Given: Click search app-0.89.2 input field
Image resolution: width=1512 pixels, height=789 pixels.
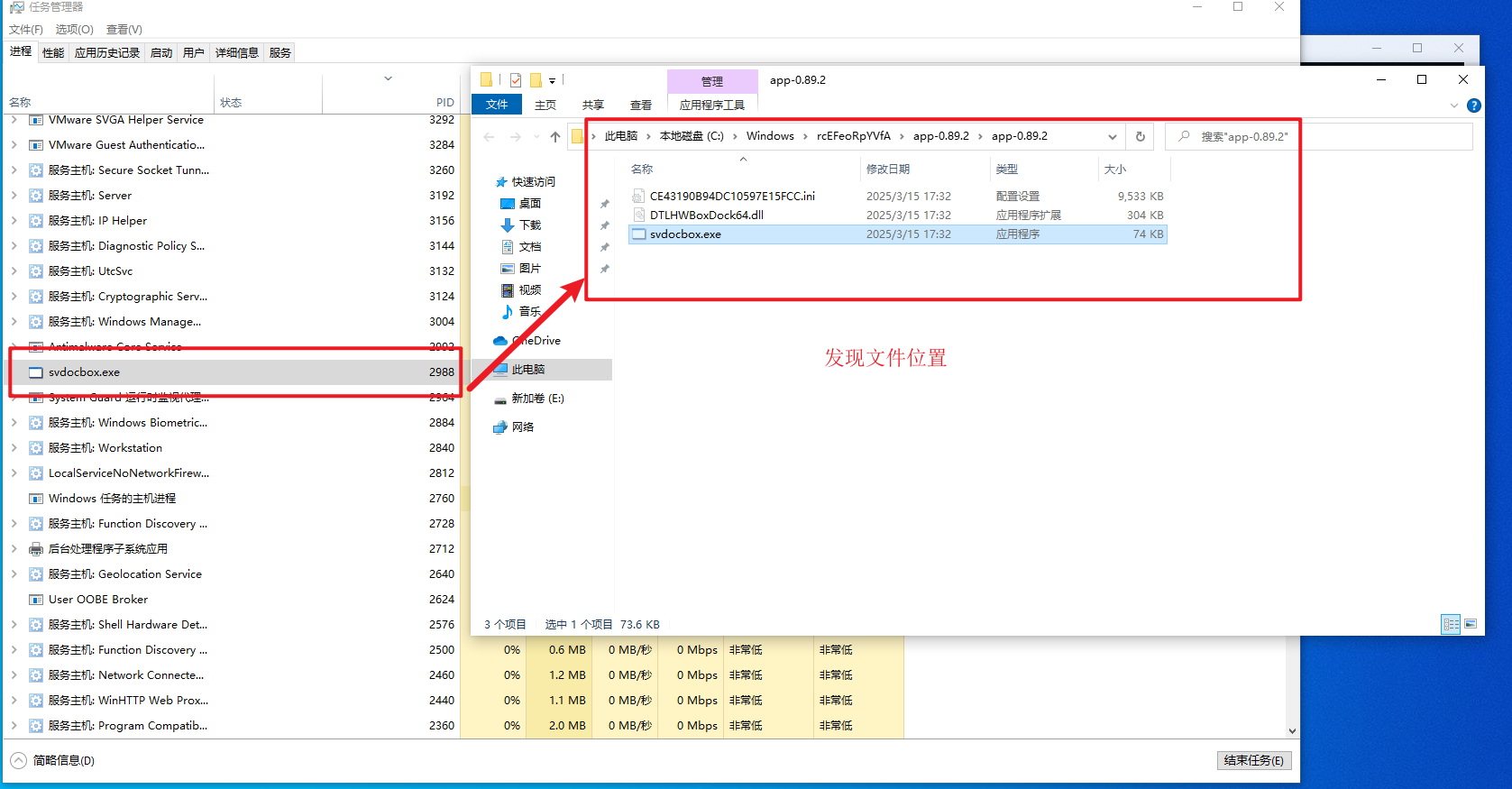Looking at the screenshot, I should [x=1319, y=136].
